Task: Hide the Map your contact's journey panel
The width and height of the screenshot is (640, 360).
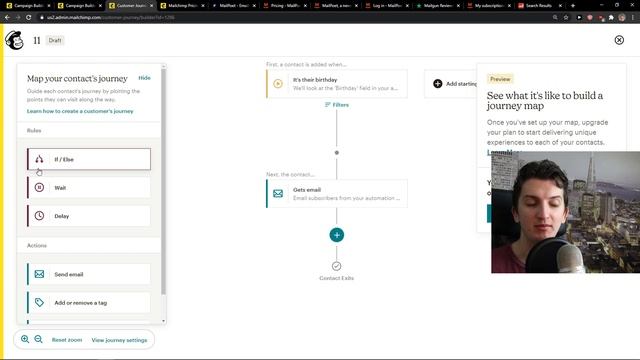Action: (144, 78)
